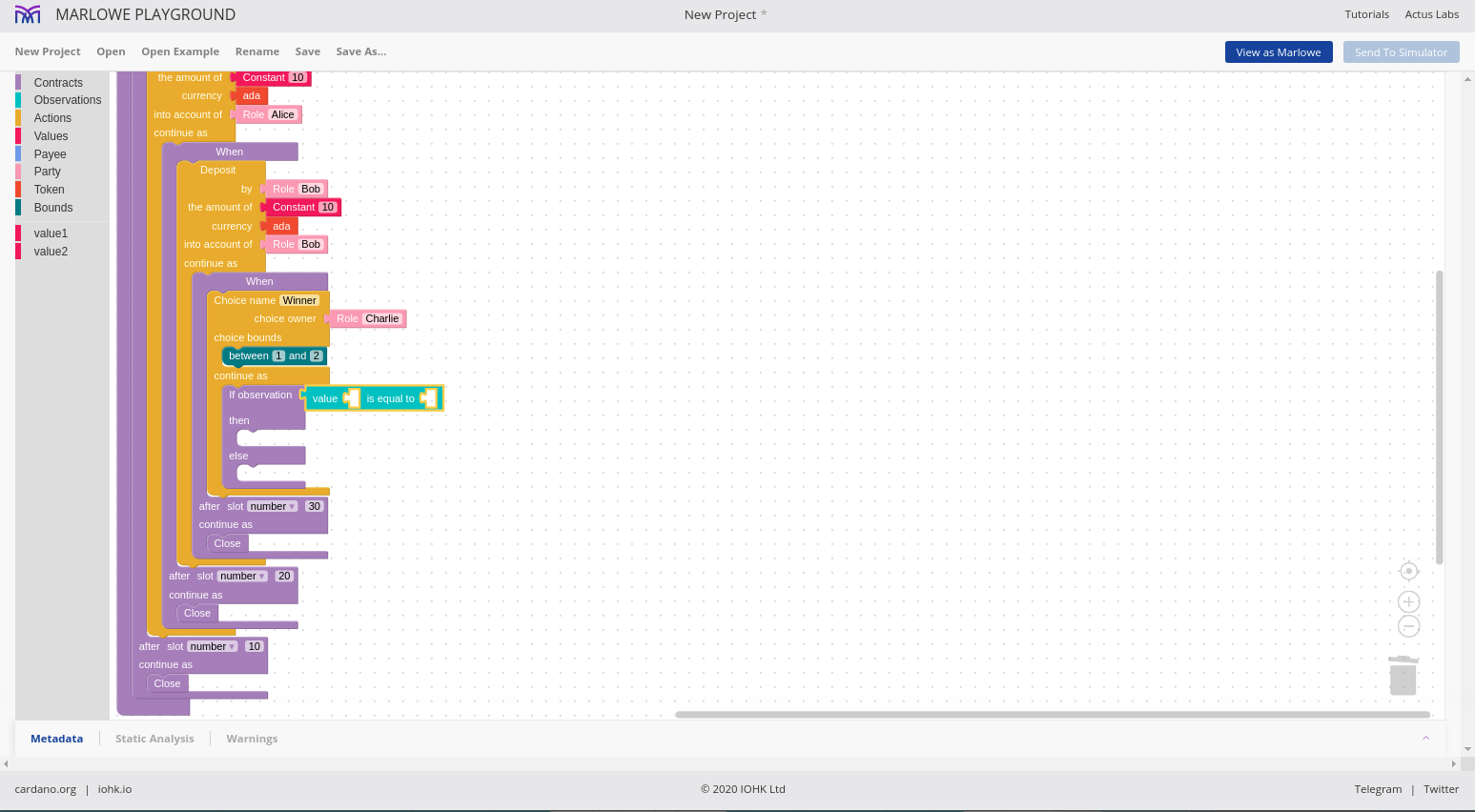Image resolution: width=1475 pixels, height=812 pixels.
Task: Open the Warnings tab
Action: coord(252,739)
